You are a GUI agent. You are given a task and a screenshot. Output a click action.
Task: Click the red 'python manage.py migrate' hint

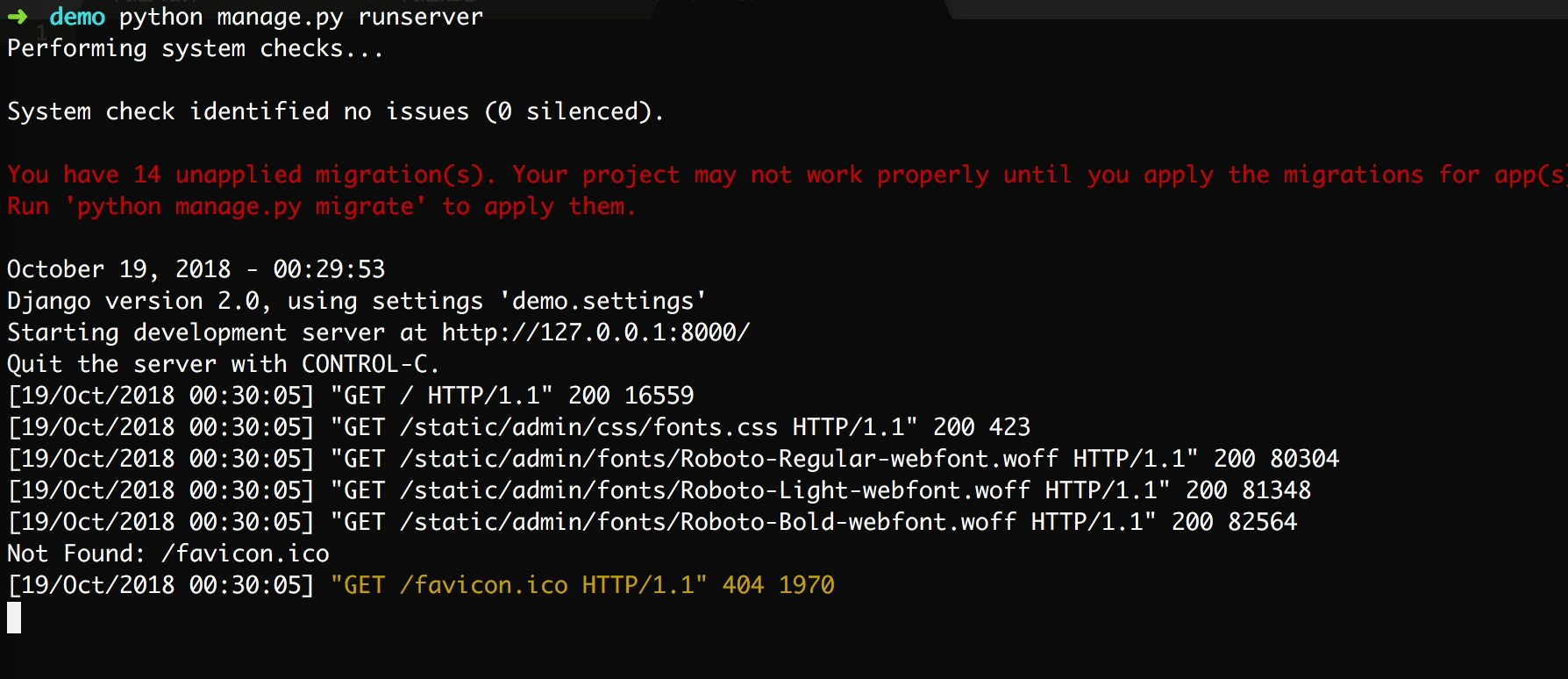coord(246,206)
